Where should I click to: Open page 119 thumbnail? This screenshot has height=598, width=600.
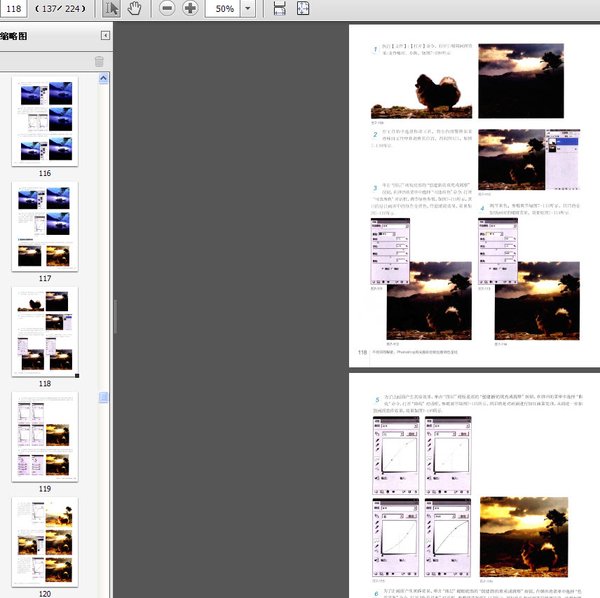pyautogui.click(x=45, y=437)
